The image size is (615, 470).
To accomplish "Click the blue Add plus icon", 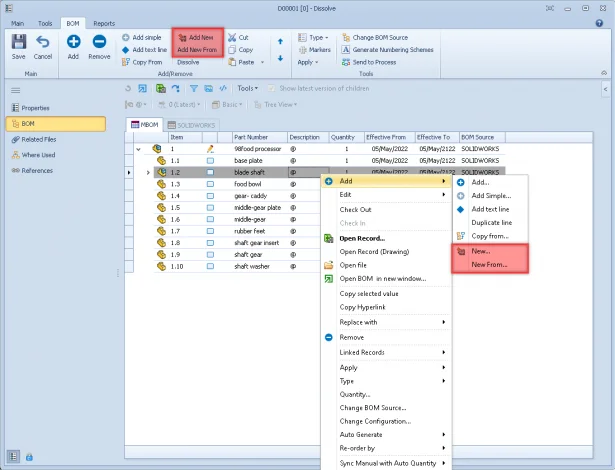I will 74,42.
